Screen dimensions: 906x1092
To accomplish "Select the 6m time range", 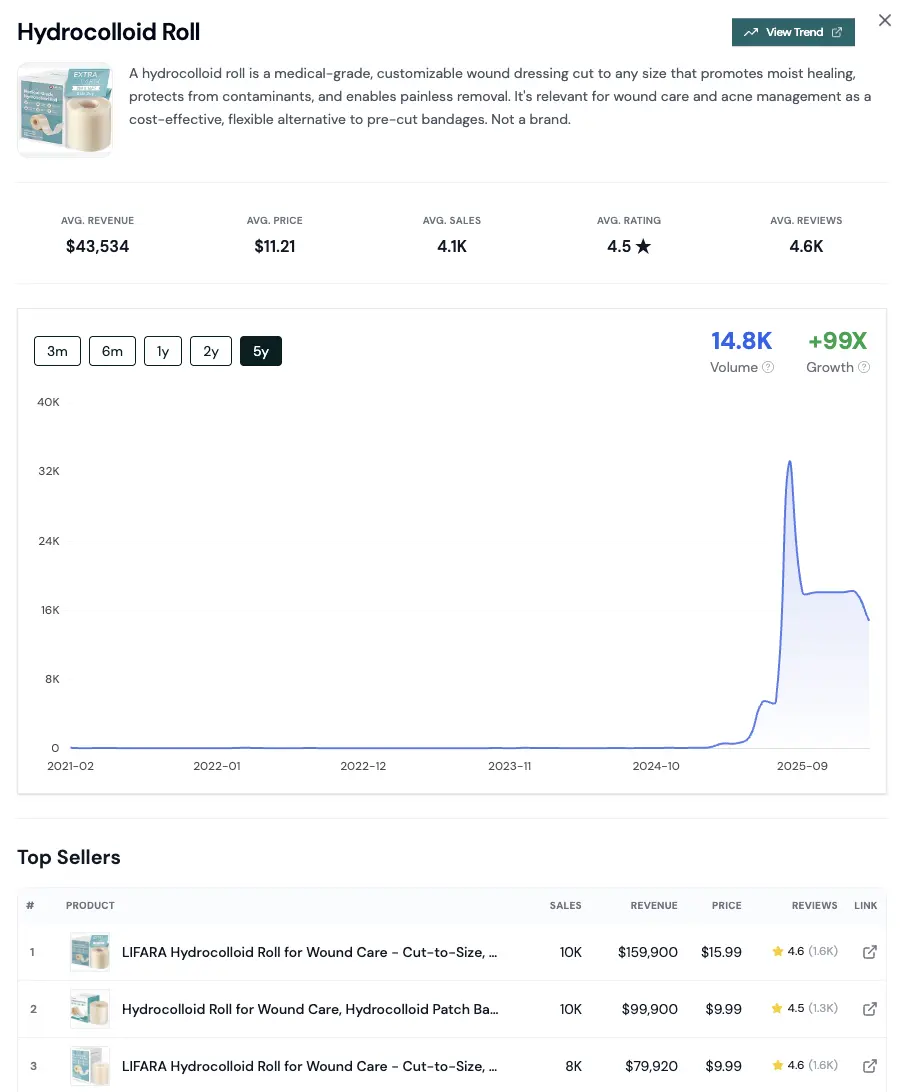I will [x=112, y=351].
